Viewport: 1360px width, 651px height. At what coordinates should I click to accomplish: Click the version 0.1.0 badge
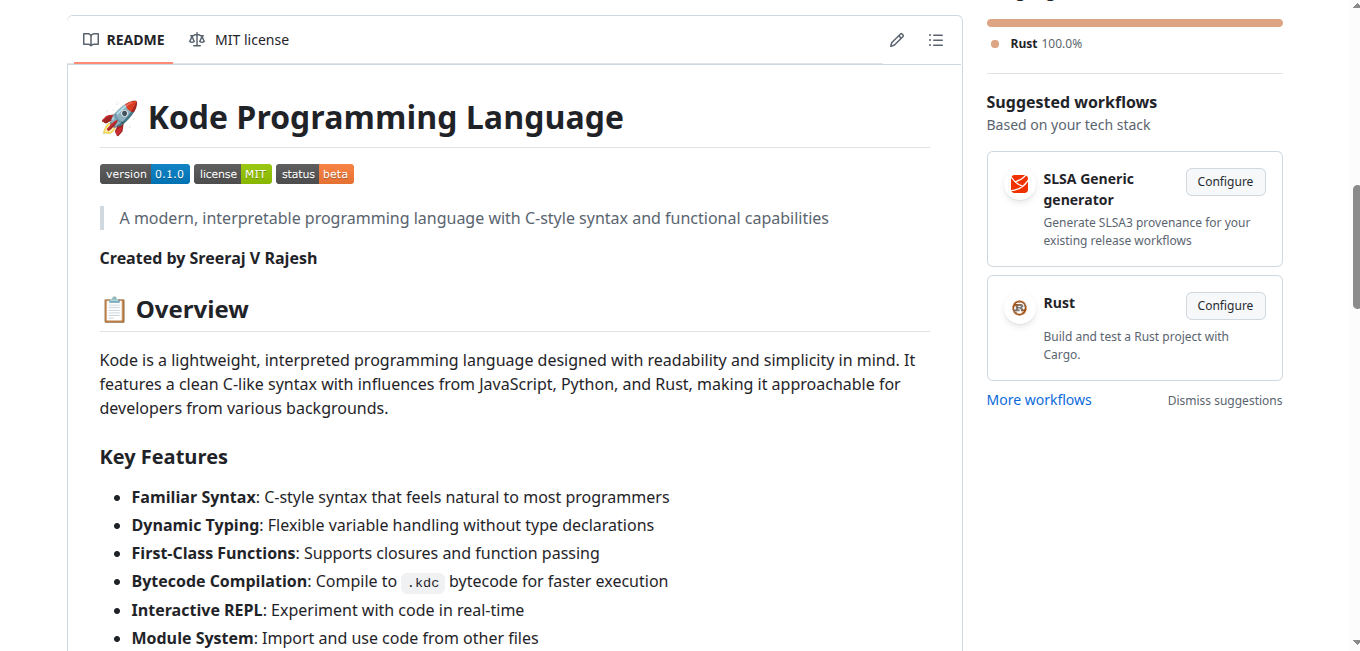coord(145,174)
